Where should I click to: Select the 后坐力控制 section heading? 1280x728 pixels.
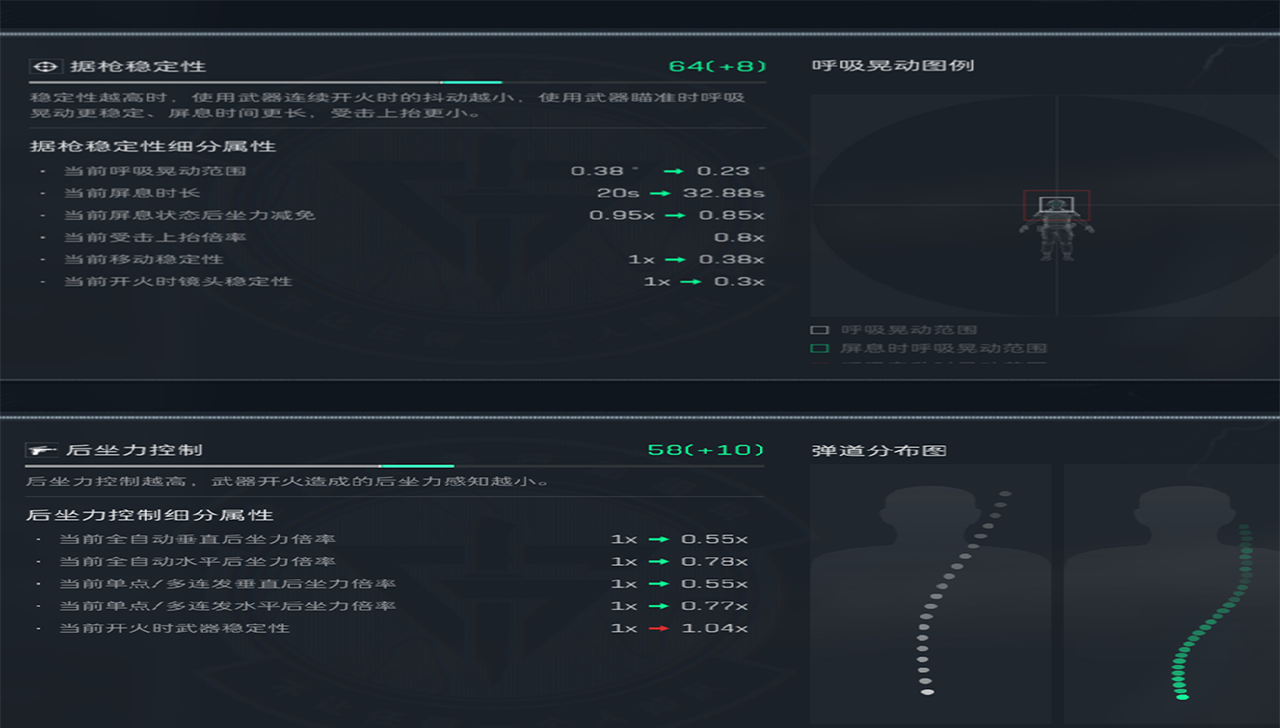[134, 451]
